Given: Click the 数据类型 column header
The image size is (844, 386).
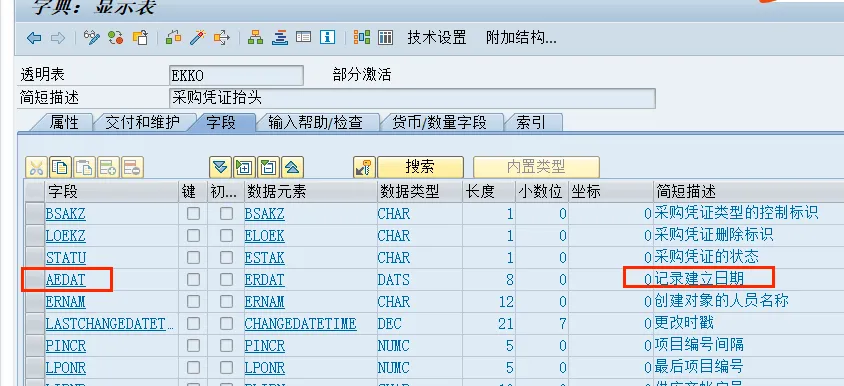Looking at the screenshot, I should 420,192.
